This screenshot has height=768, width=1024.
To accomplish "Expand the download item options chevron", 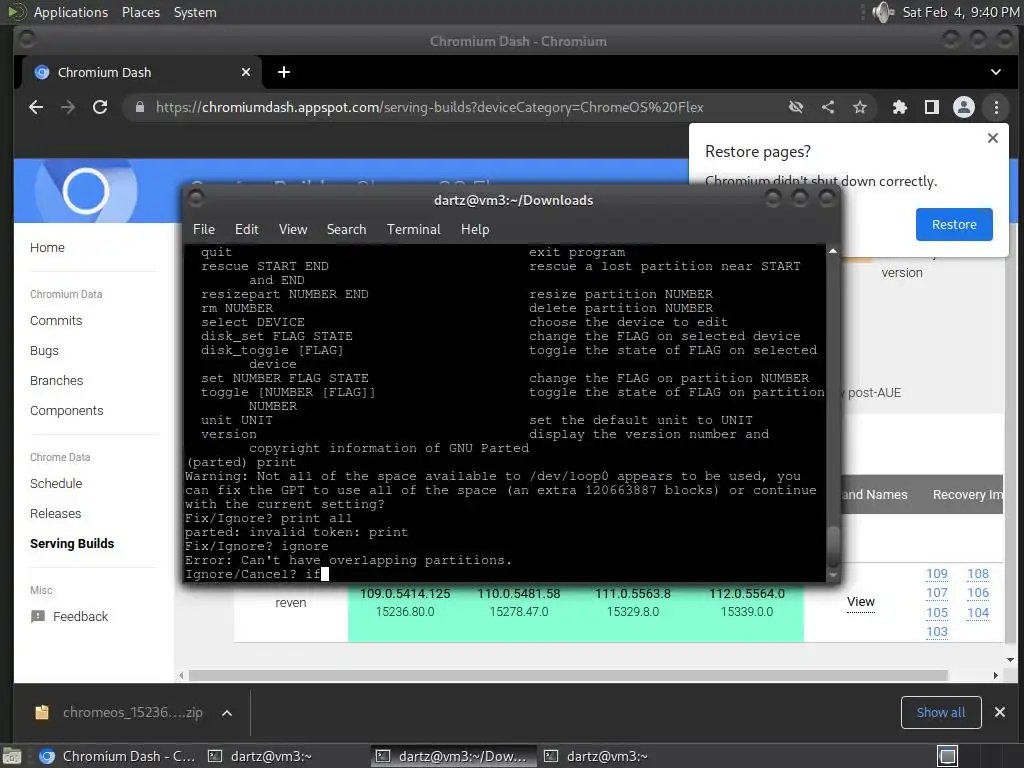I will (227, 712).
